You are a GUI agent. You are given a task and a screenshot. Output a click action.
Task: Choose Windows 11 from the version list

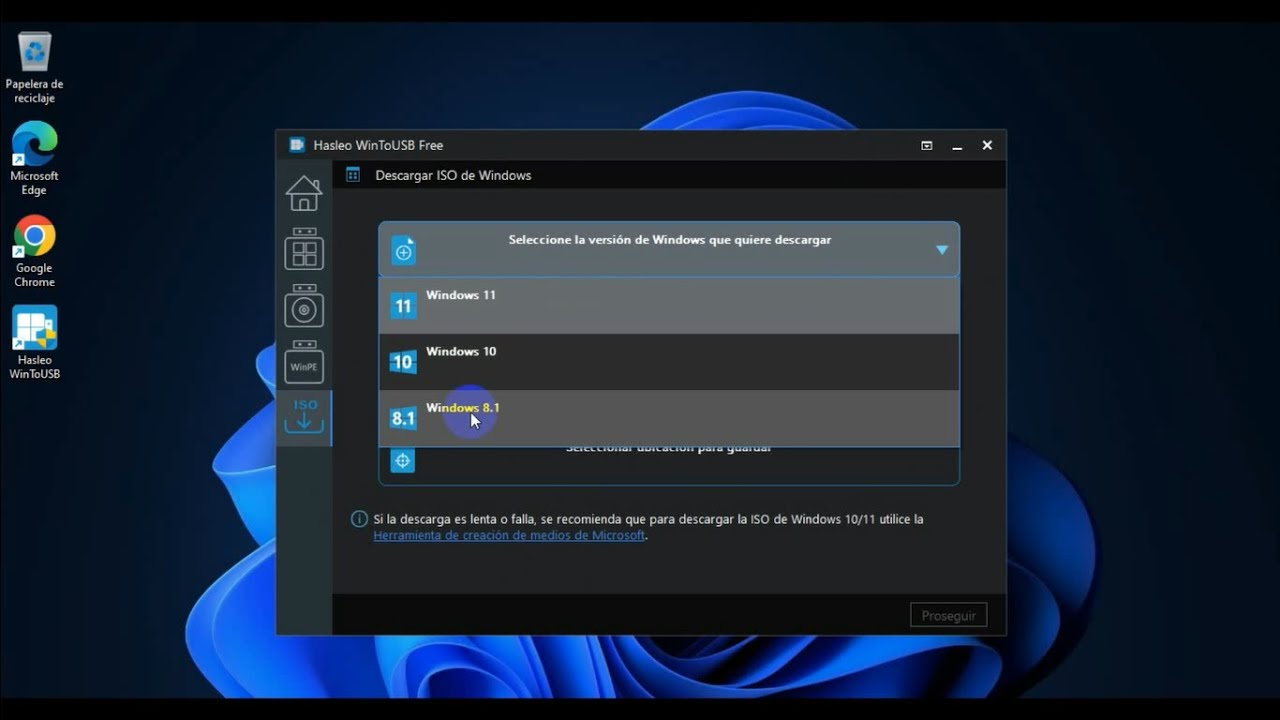click(669, 306)
